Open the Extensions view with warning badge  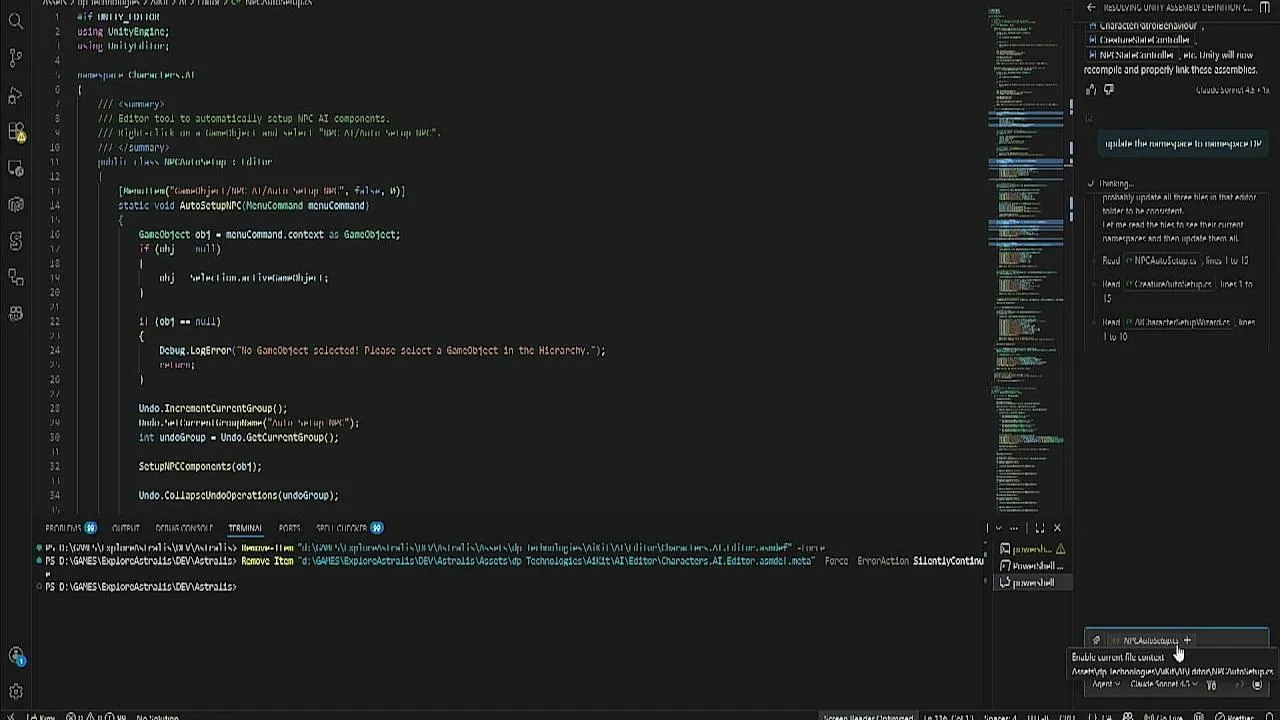click(16, 131)
